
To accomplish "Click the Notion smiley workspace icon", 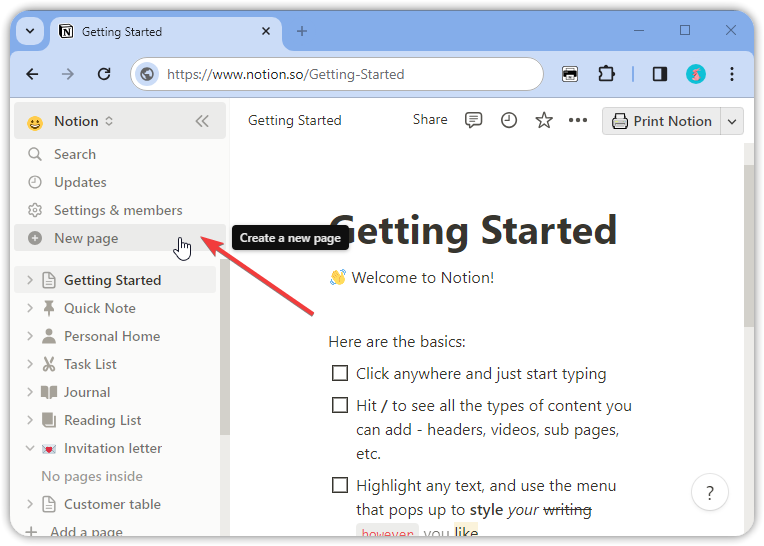I will [35, 122].
